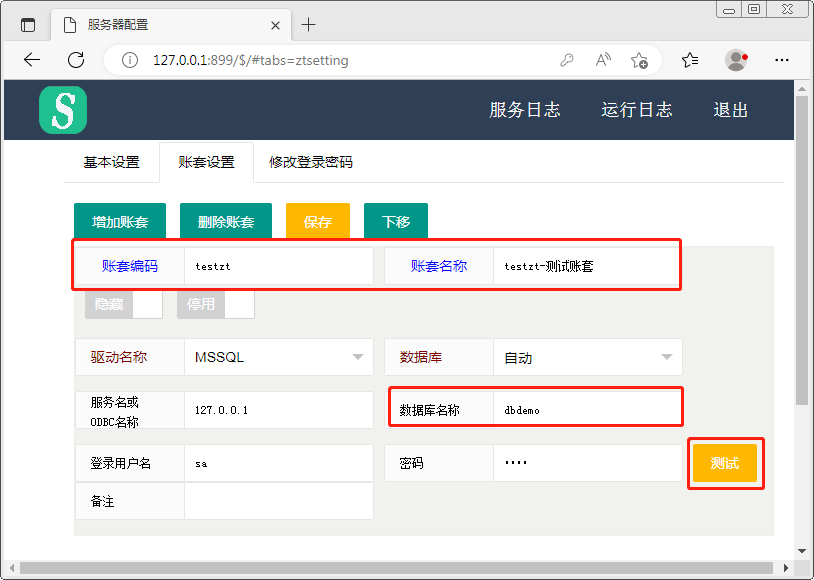Expand the 数据库 自动 dropdown
814x580 pixels.
(666, 357)
